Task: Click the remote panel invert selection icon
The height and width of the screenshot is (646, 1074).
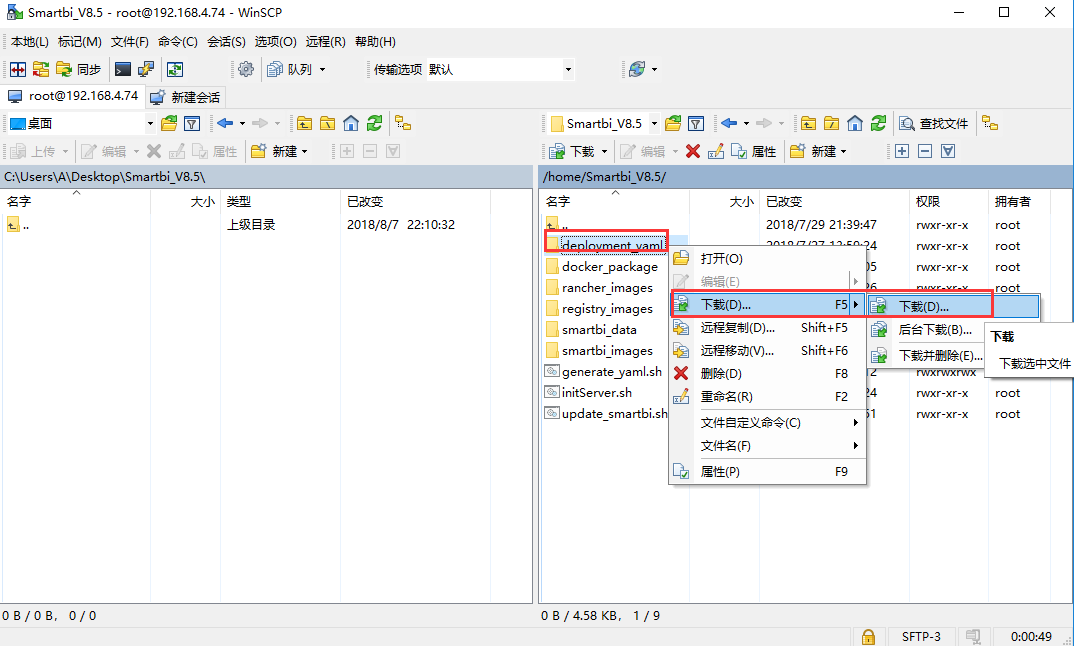Action: click(948, 151)
